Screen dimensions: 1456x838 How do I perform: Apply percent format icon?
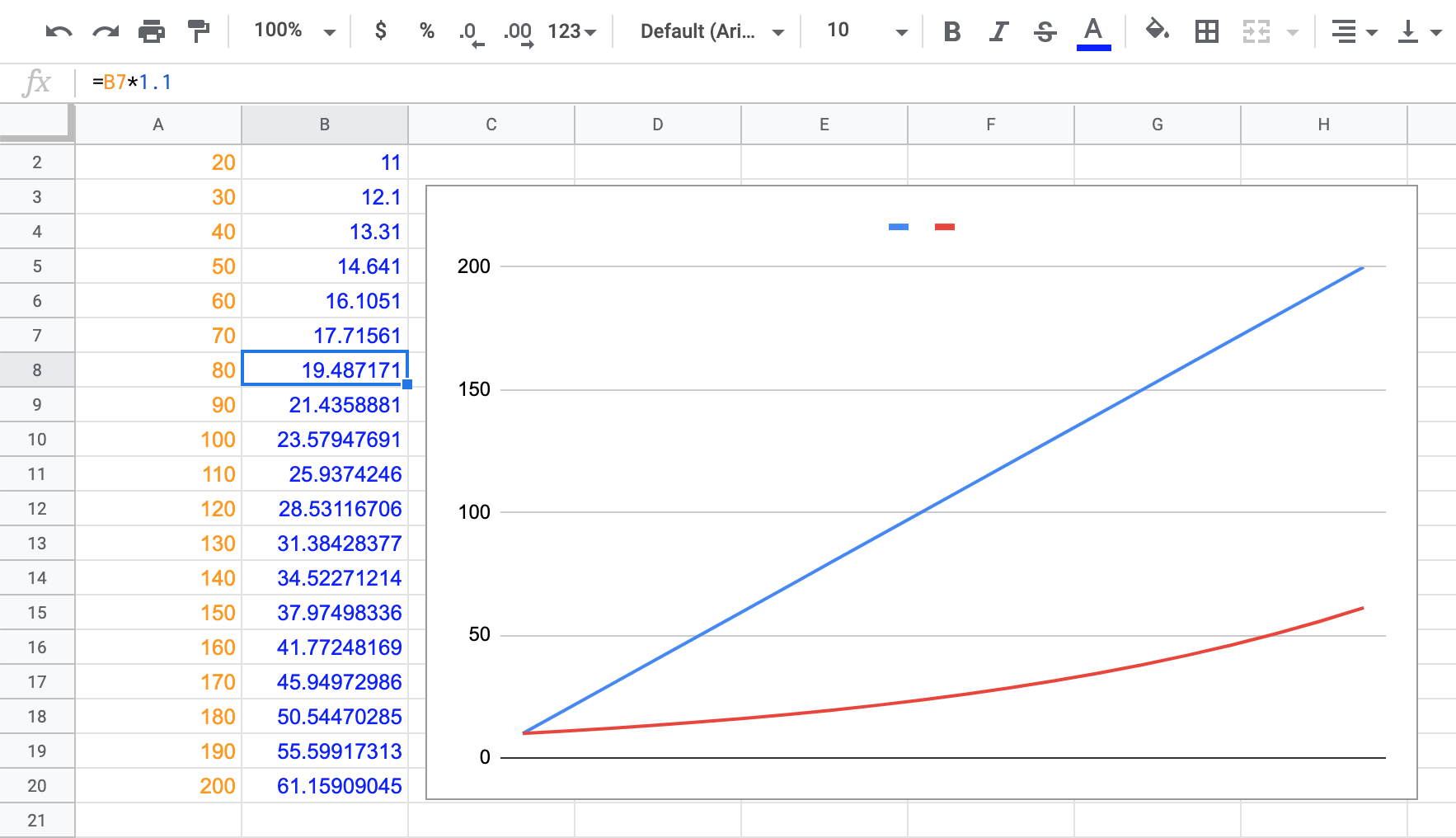pos(426,31)
